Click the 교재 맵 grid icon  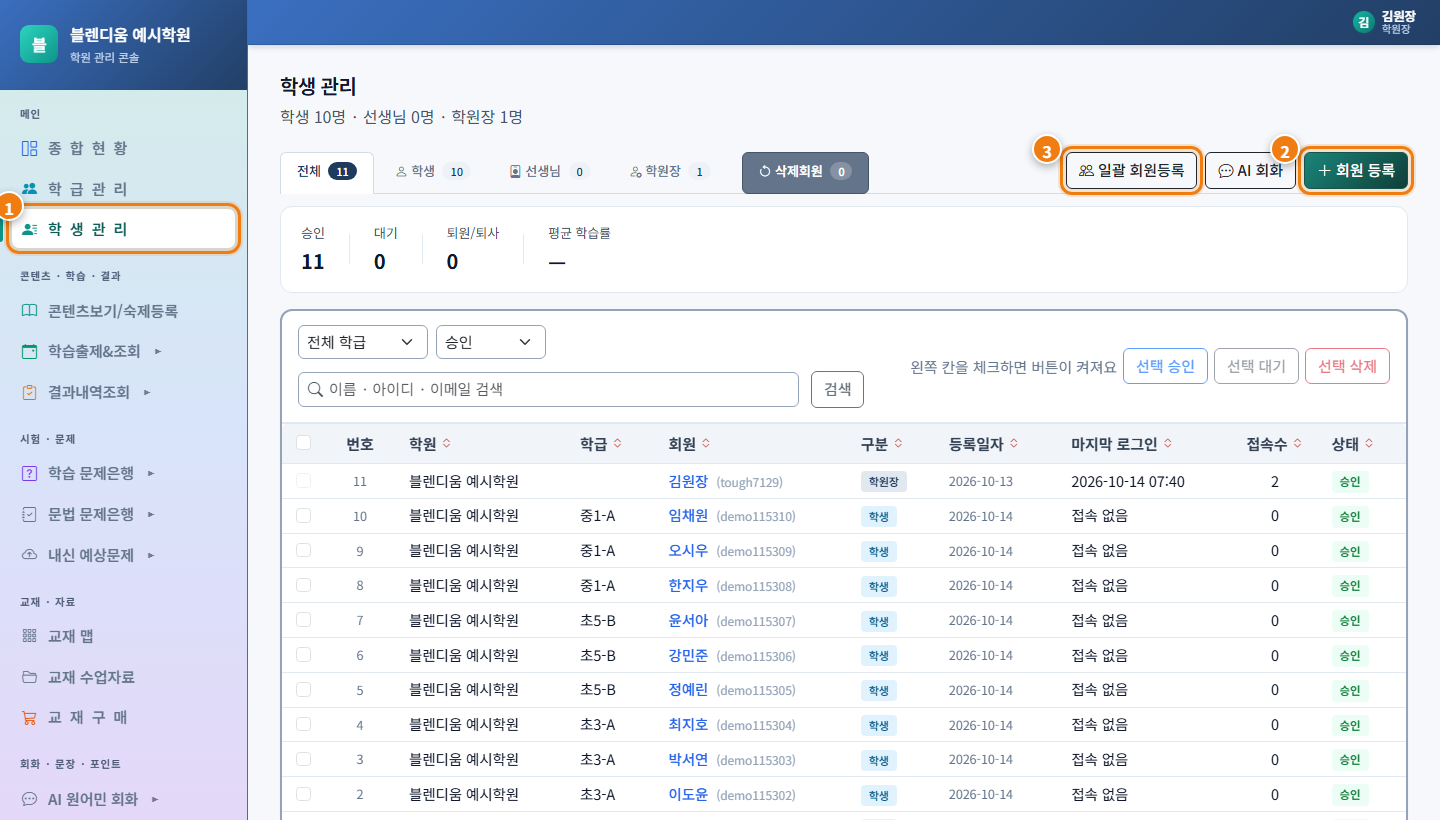click(x=30, y=636)
